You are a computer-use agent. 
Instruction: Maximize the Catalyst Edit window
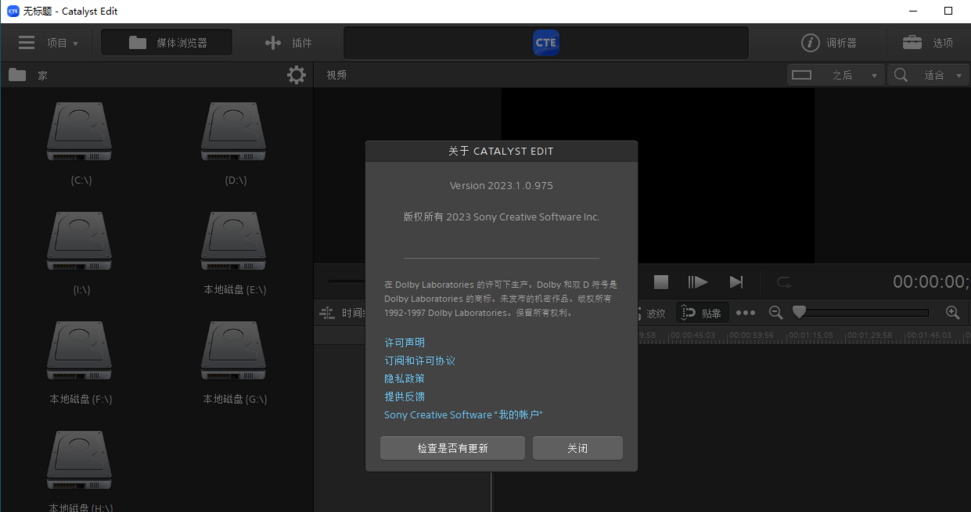[948, 11]
